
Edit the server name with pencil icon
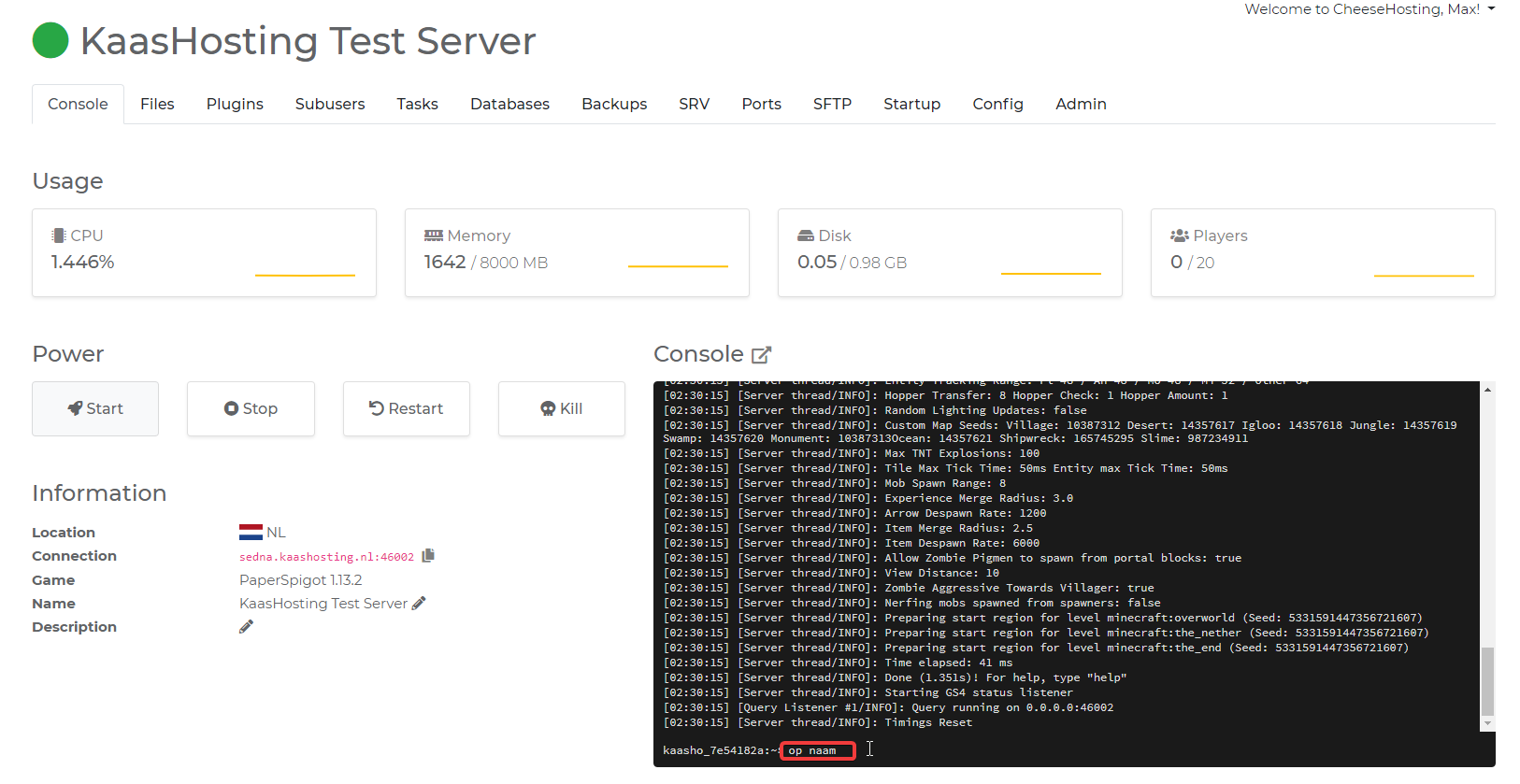tap(419, 604)
